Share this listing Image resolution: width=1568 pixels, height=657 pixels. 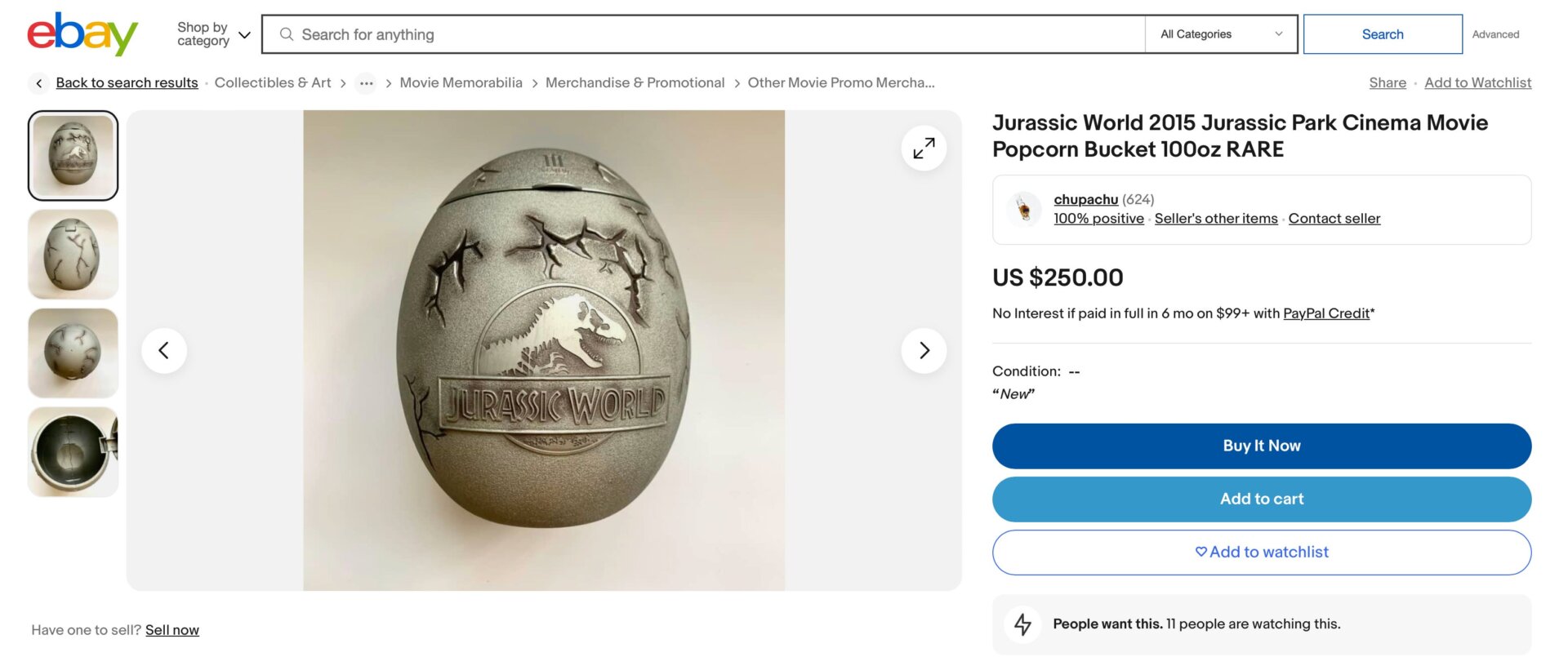click(x=1387, y=82)
